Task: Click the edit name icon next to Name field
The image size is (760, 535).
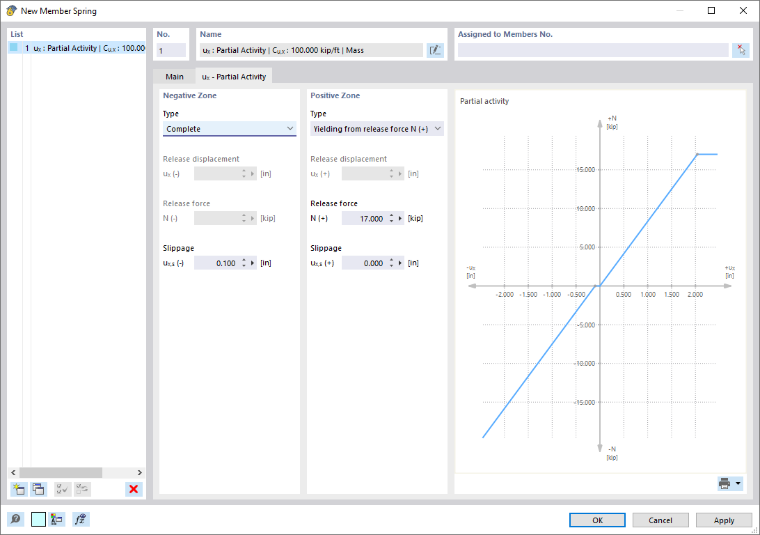Action: 435,50
